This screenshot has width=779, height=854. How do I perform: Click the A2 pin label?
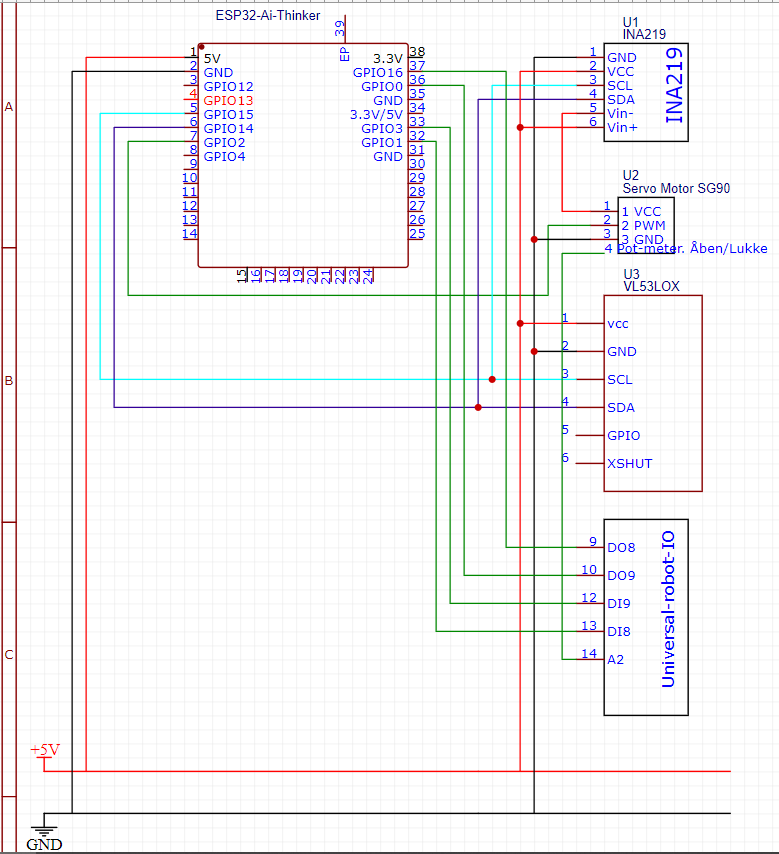coord(616,660)
